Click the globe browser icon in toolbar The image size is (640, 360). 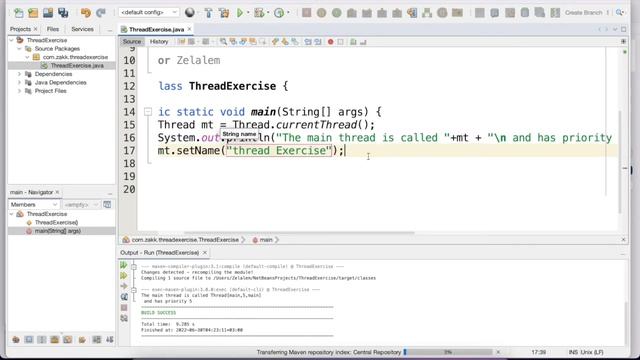[x=190, y=13]
